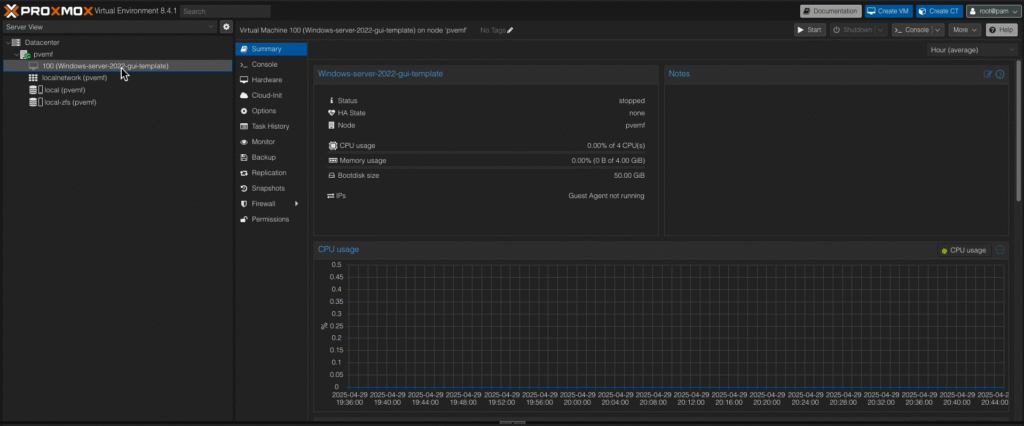Click the HA State 'none' value
The height and width of the screenshot is (426, 1024).
coord(637,113)
